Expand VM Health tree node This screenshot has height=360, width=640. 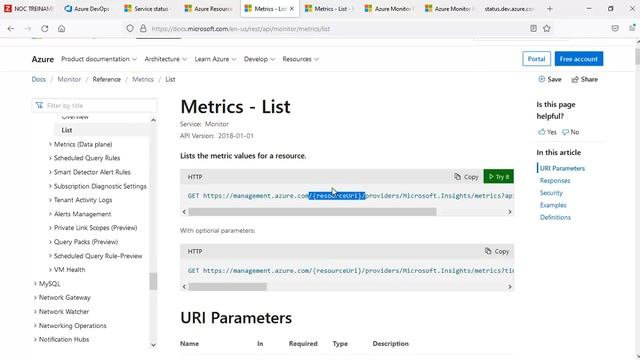pos(50,270)
